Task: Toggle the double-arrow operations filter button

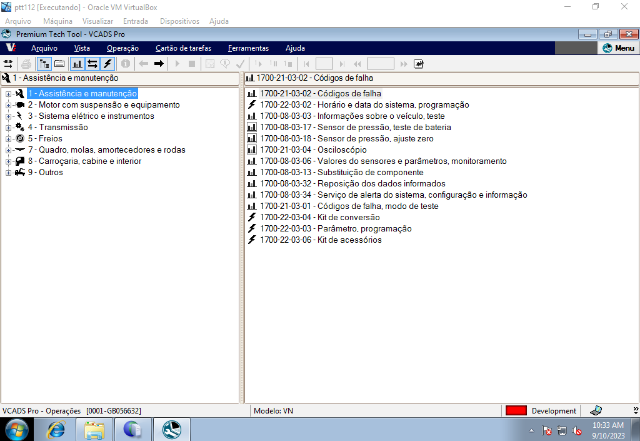Action: coord(93,64)
